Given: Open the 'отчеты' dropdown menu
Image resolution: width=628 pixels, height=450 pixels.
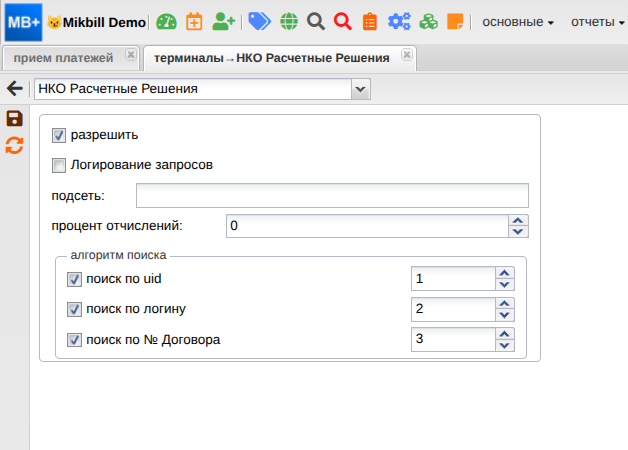Looking at the screenshot, I should 598,22.
